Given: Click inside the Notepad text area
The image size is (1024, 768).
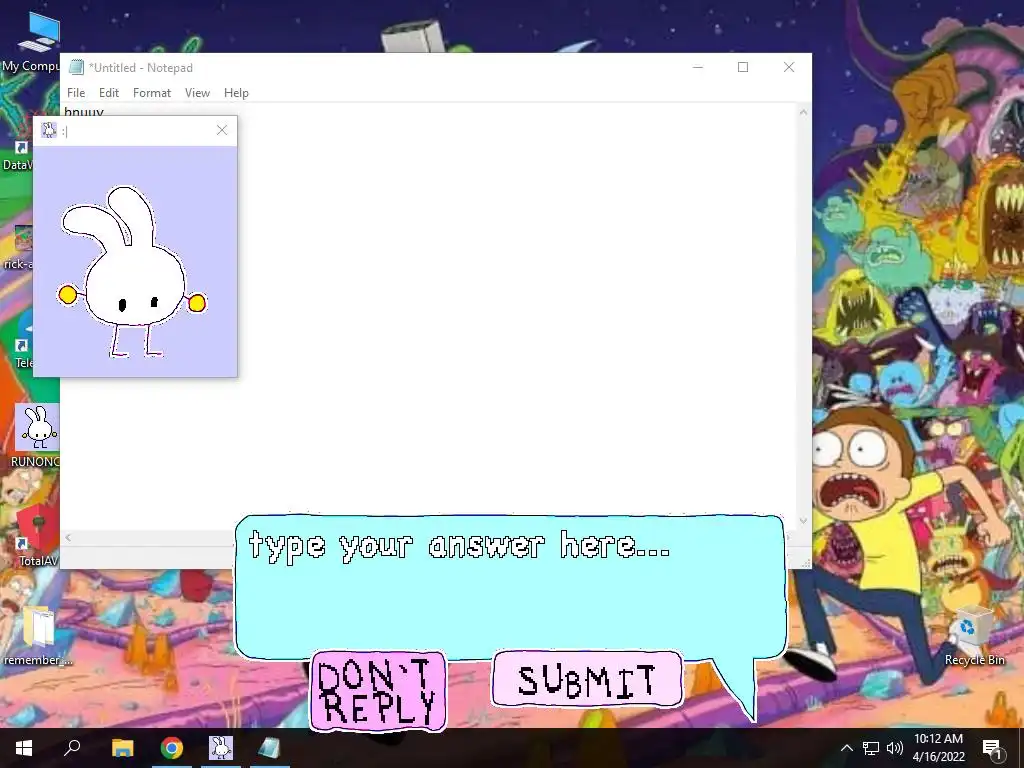Looking at the screenshot, I should [516, 313].
